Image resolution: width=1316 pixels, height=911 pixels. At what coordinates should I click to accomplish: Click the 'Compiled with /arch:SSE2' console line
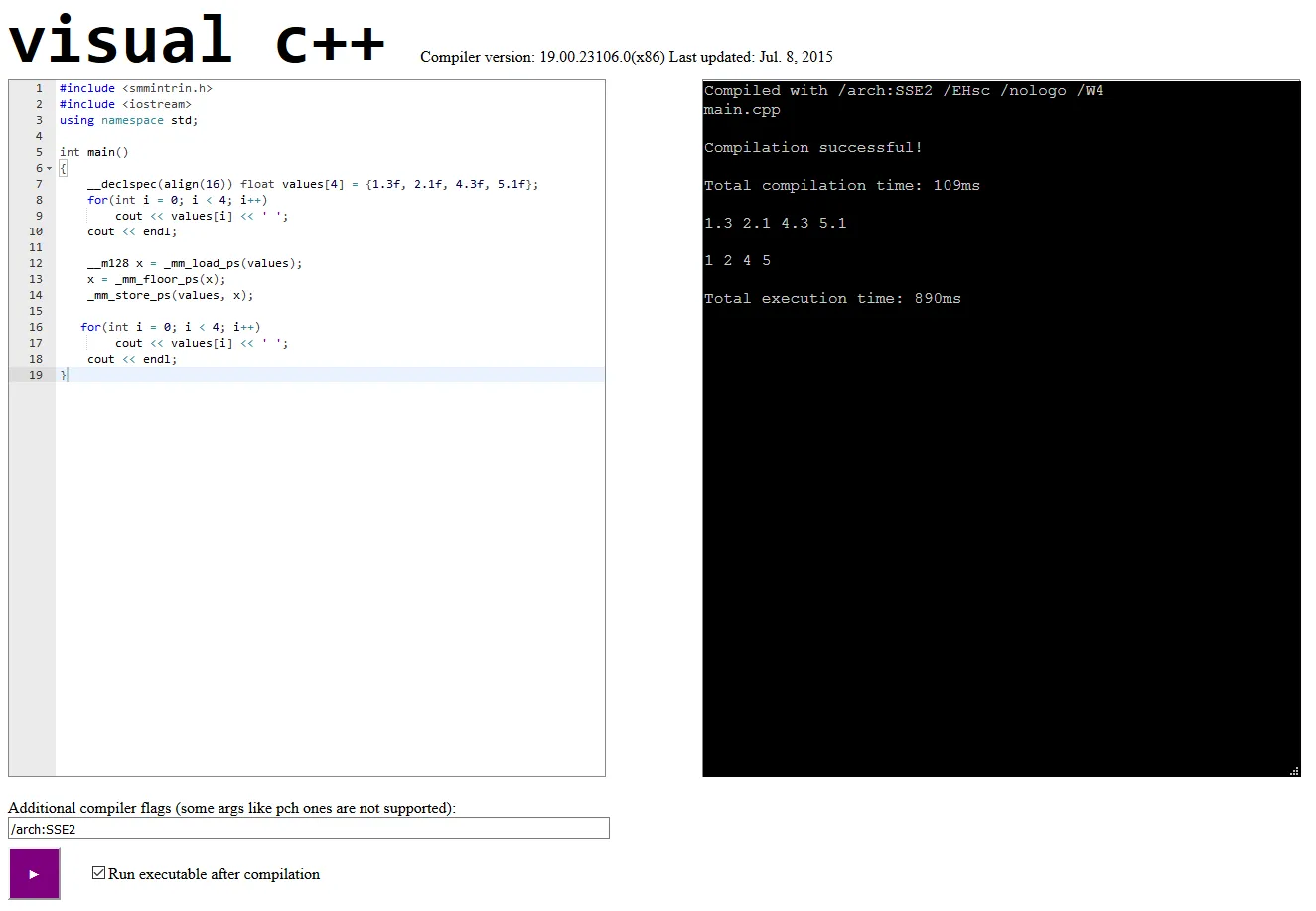pyautogui.click(x=904, y=90)
